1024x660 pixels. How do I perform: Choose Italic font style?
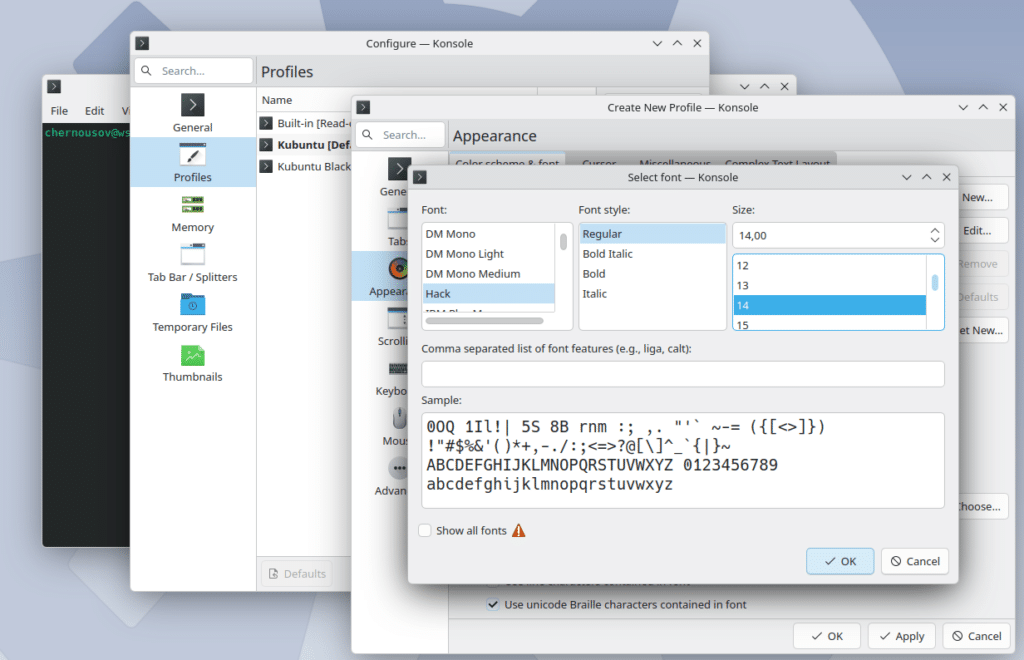pyautogui.click(x=652, y=294)
